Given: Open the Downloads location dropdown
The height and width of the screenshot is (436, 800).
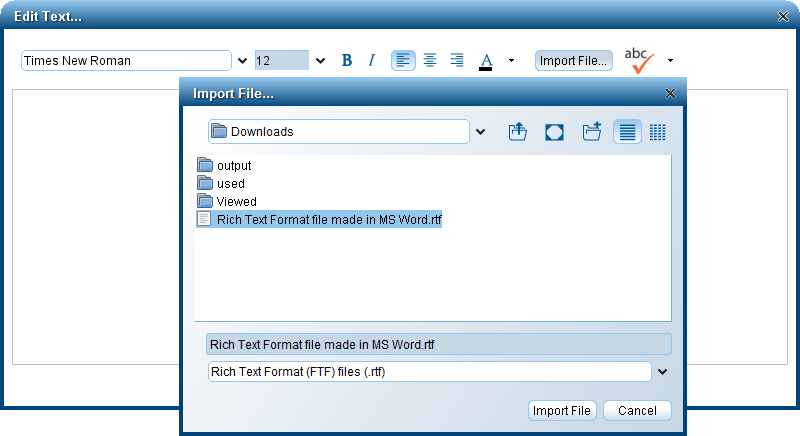Looking at the screenshot, I should (x=480, y=132).
